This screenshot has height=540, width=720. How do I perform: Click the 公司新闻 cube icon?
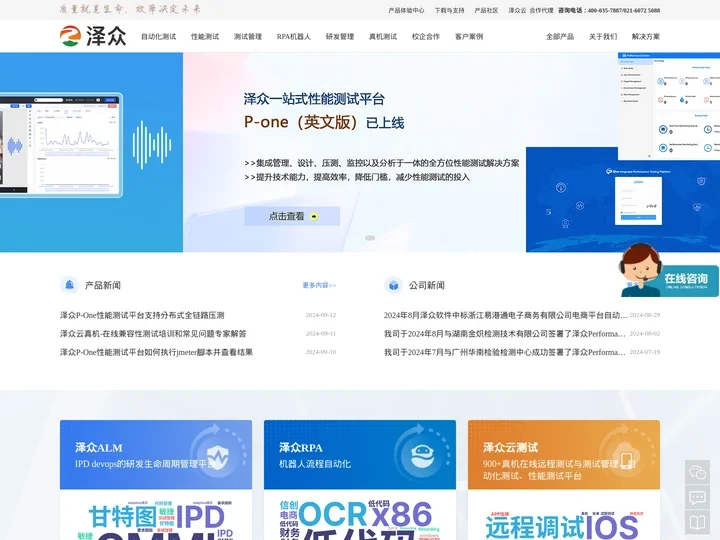[x=394, y=285]
